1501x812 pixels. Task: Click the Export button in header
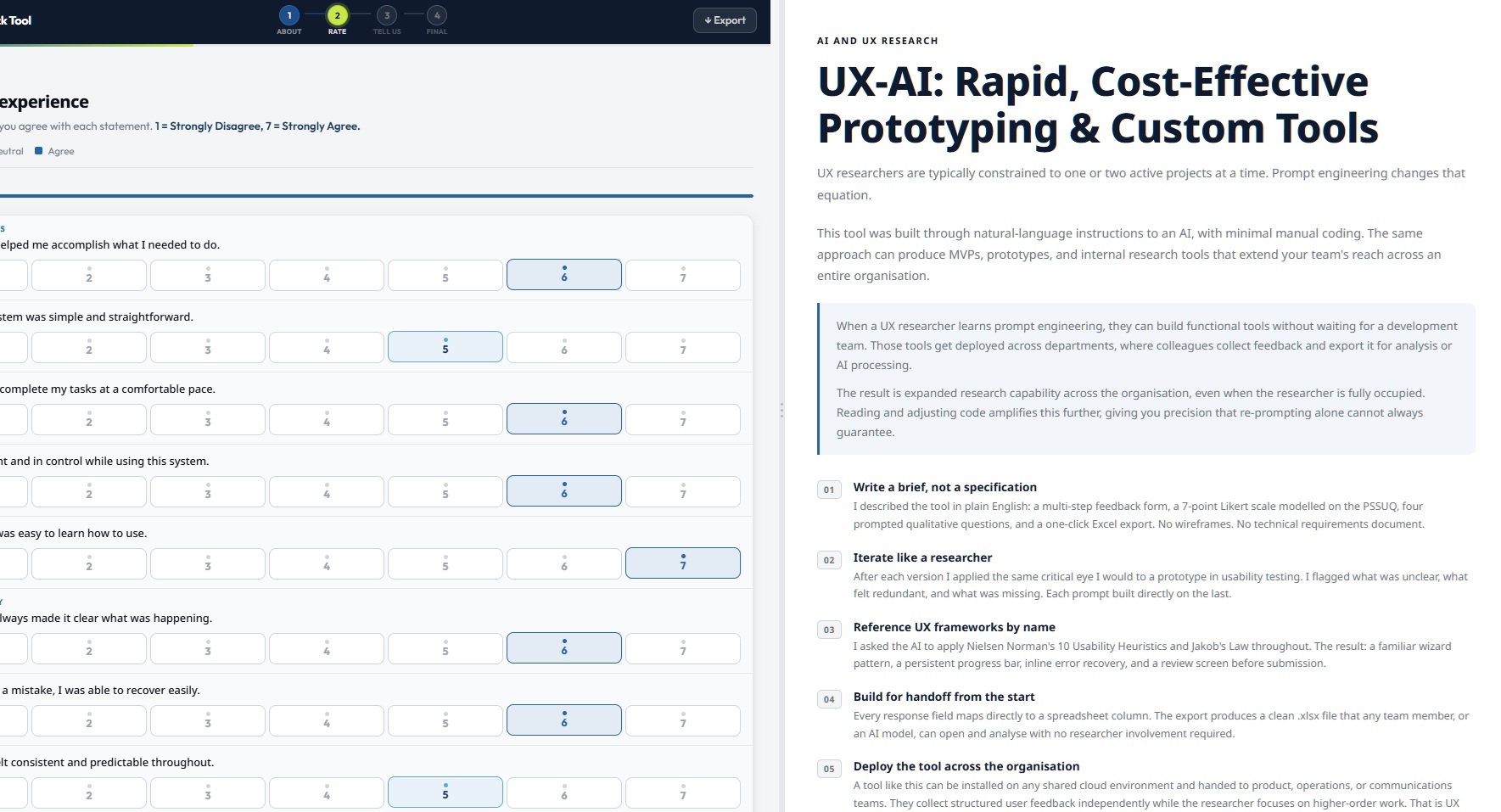click(725, 20)
